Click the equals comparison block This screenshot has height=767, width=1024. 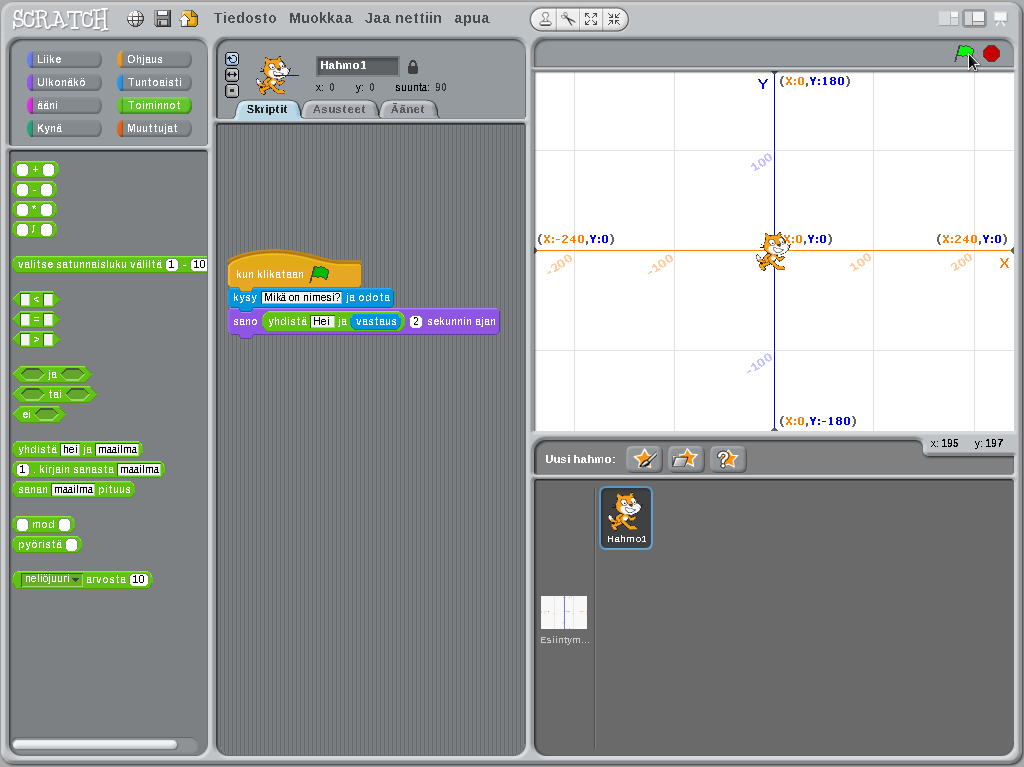coord(37,319)
